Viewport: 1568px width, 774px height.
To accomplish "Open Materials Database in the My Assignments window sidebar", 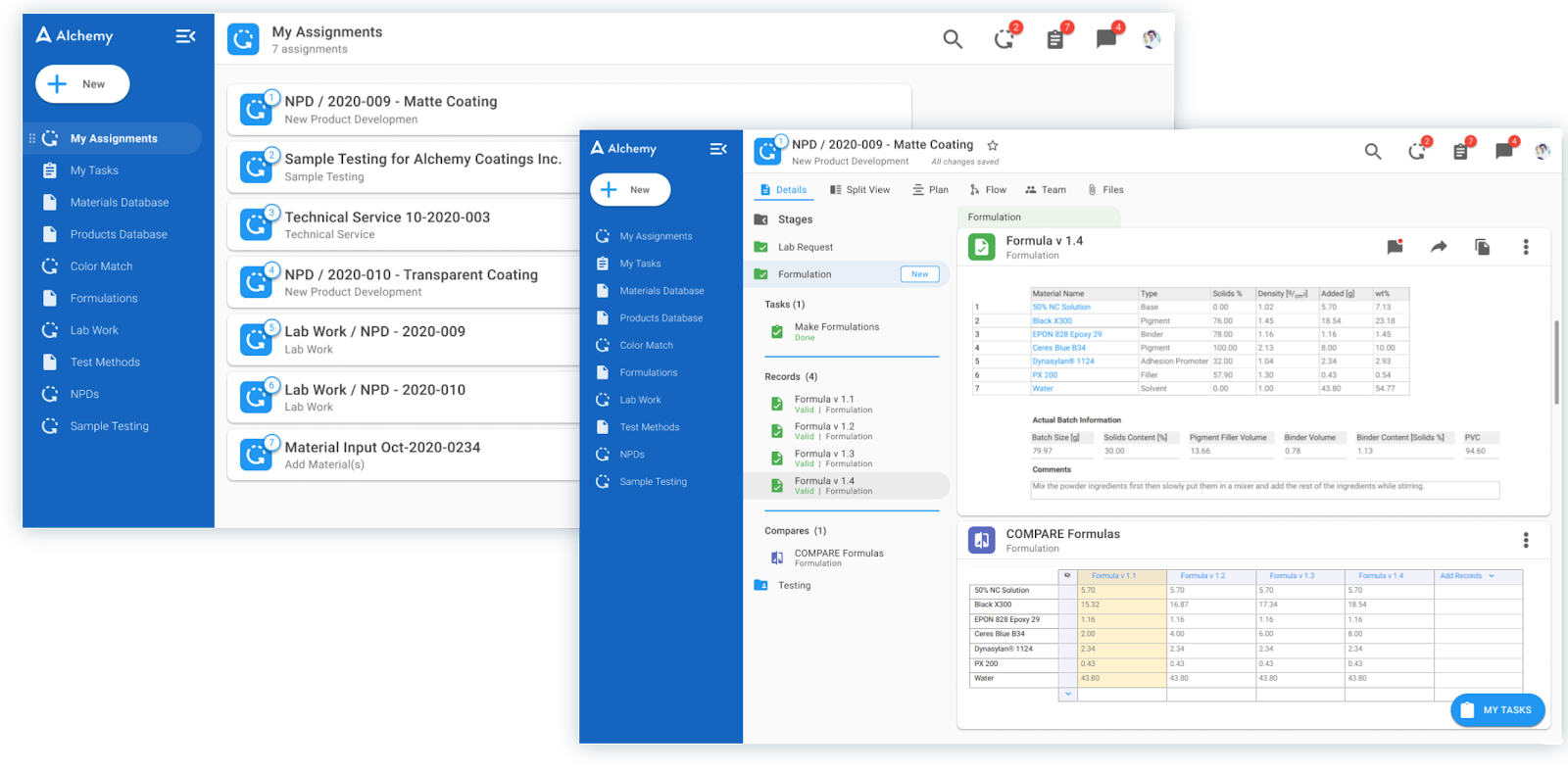I will click(x=112, y=202).
